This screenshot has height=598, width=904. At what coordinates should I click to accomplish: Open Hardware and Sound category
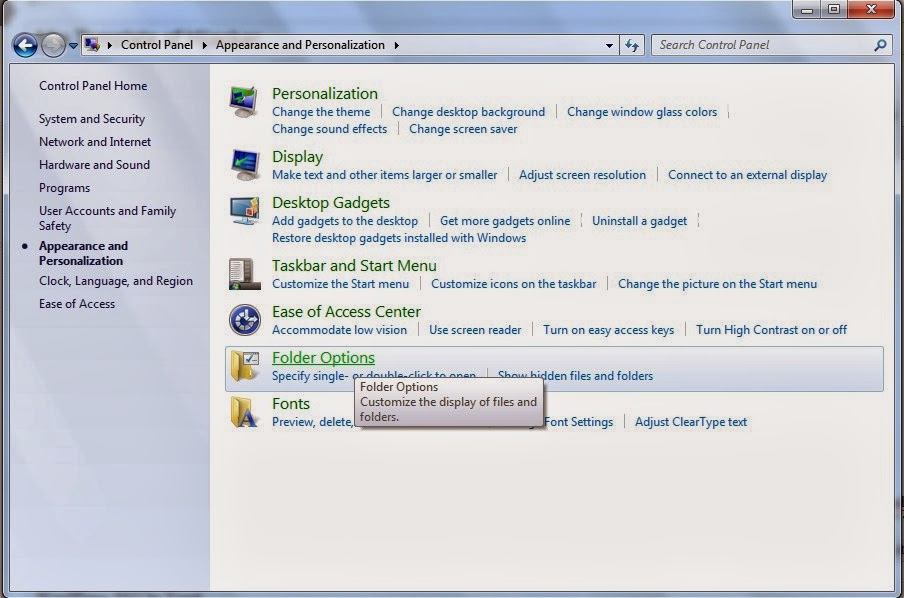click(94, 165)
